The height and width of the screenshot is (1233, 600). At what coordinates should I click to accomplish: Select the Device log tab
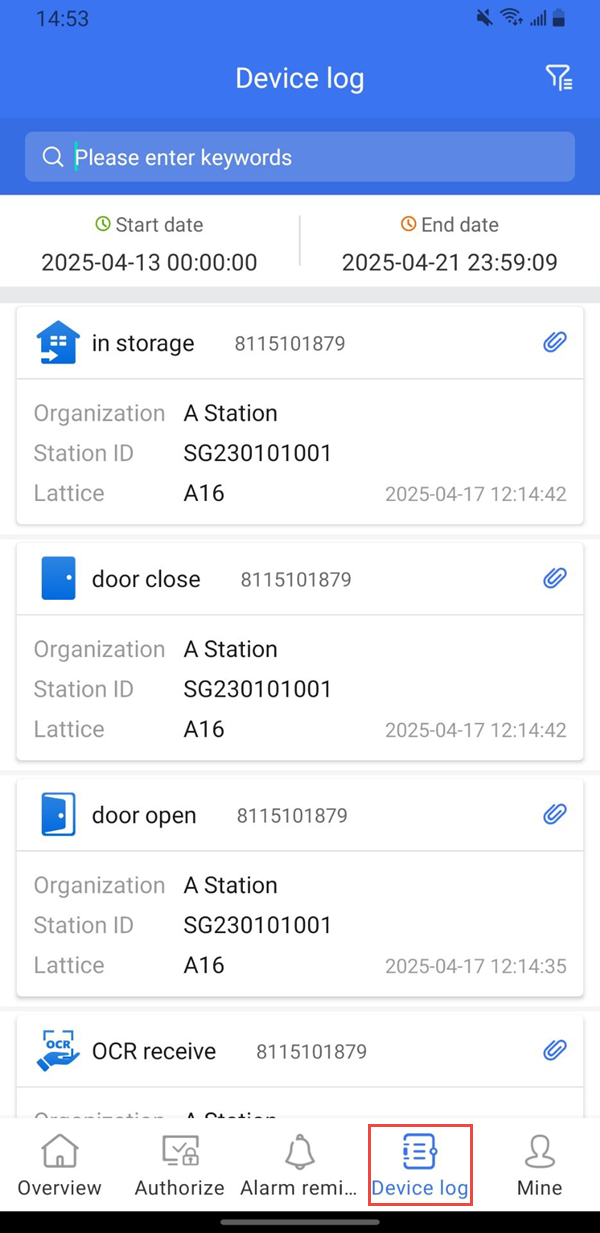(x=419, y=1165)
